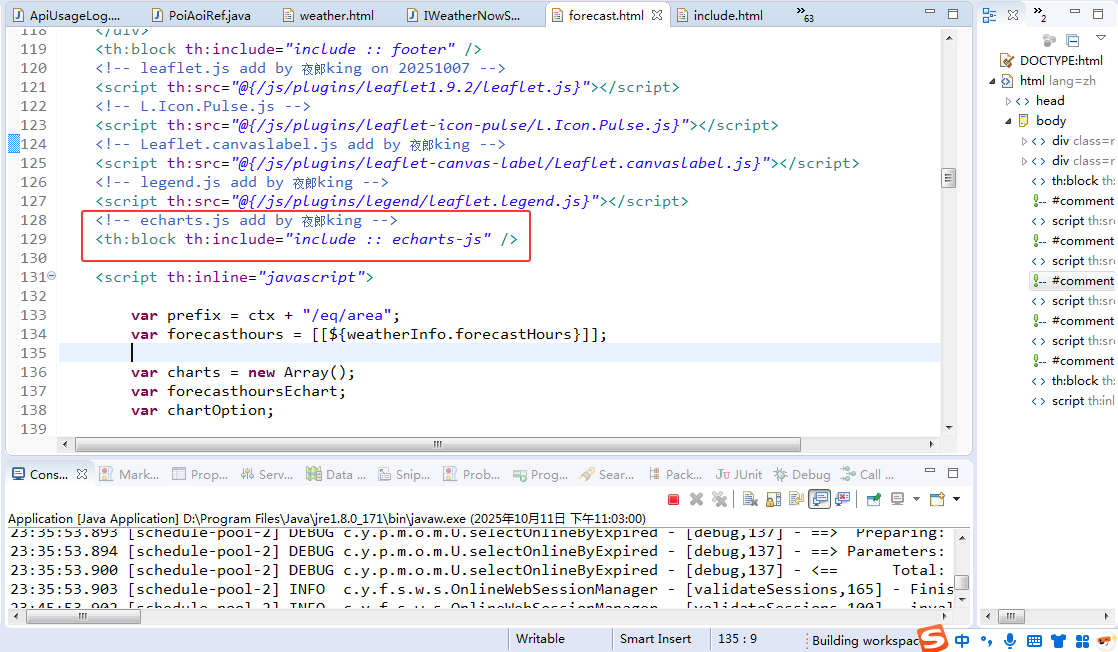
Task: Collapse the html node in Outline
Action: click(993, 81)
